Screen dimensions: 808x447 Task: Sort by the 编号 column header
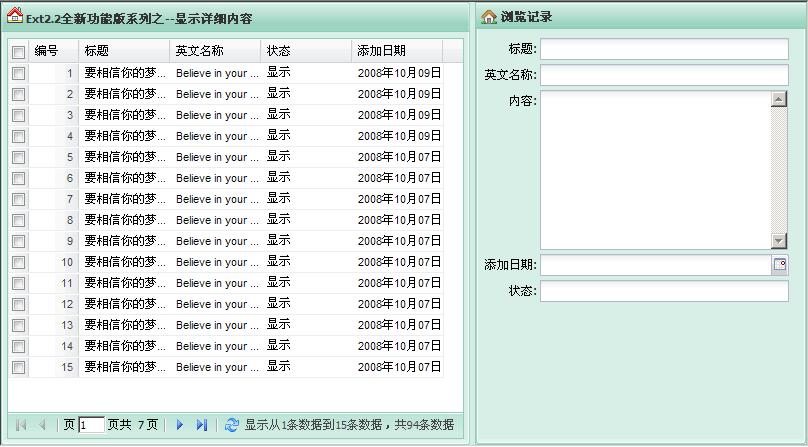(x=54, y=51)
